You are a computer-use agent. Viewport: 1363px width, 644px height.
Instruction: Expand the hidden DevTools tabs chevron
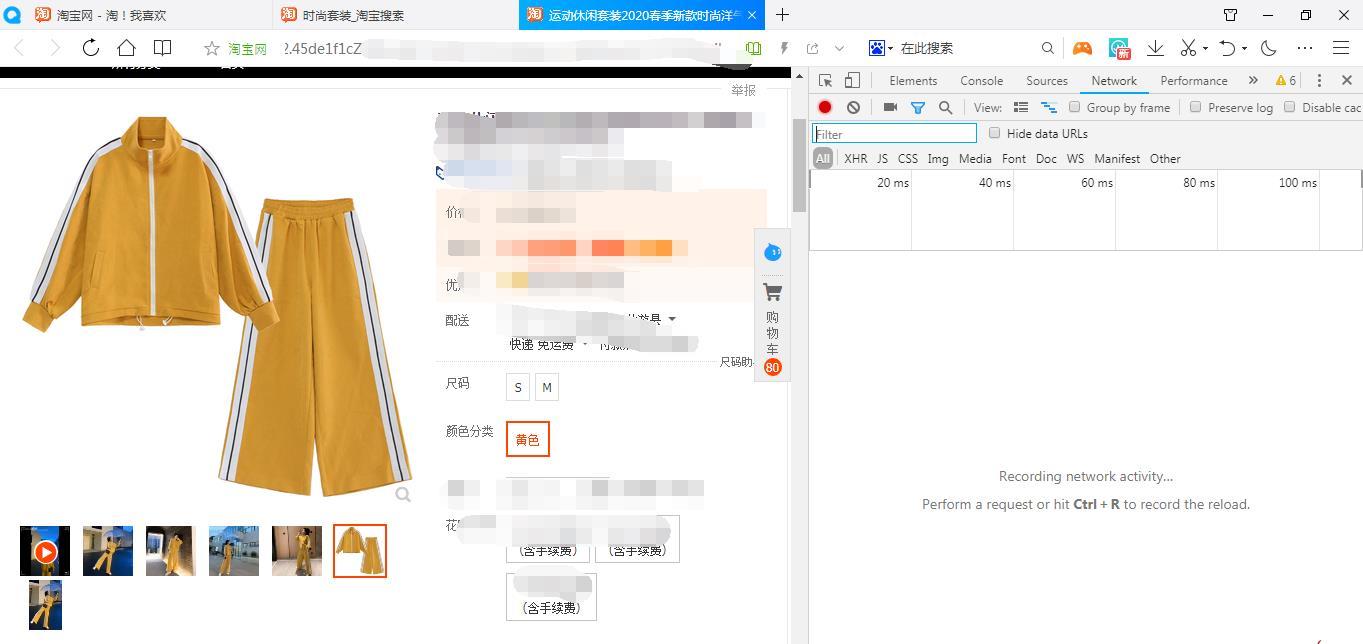1253,81
